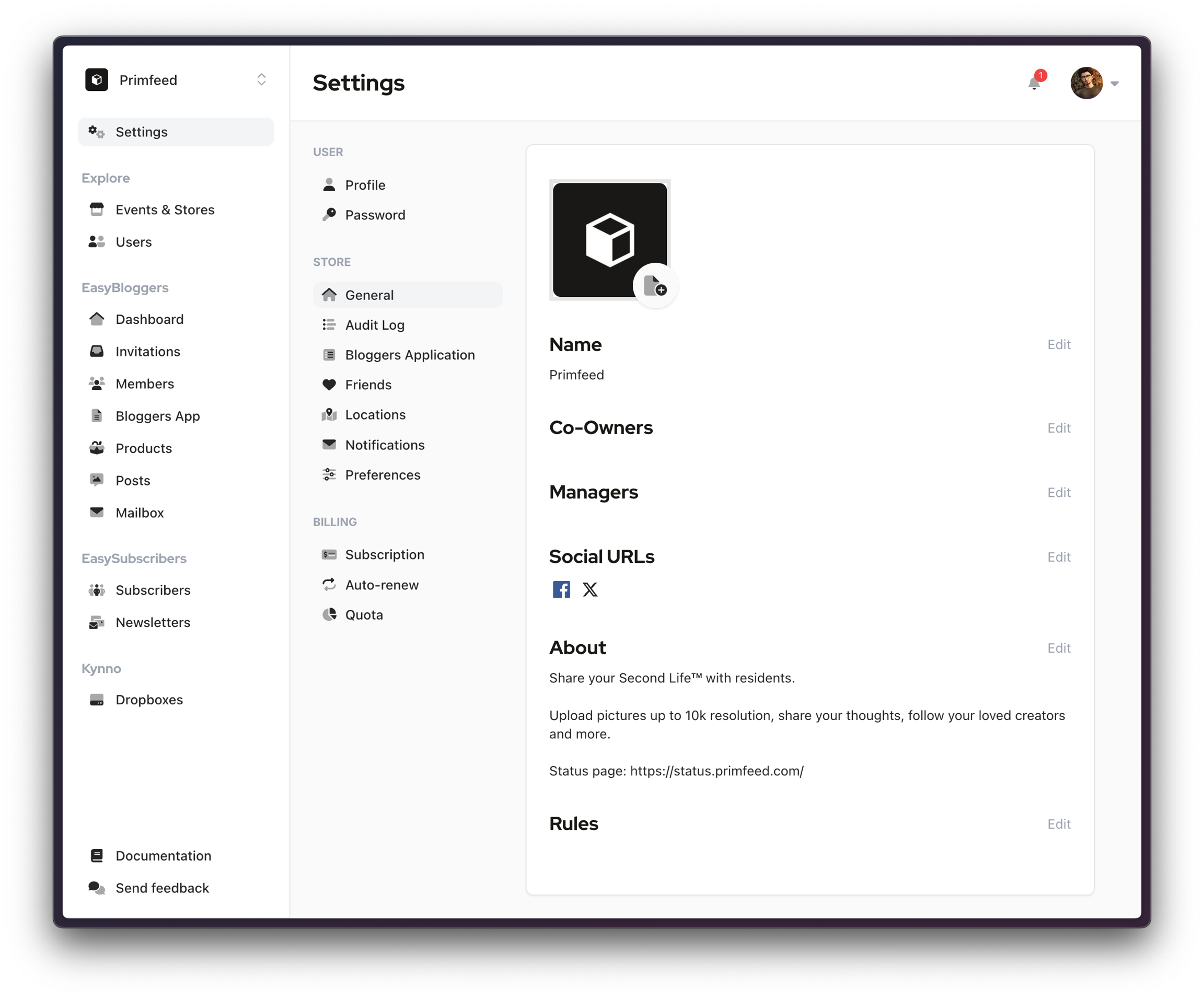The image size is (1204, 998).
Task: Click the Preferences sliders icon
Action: pyautogui.click(x=329, y=474)
